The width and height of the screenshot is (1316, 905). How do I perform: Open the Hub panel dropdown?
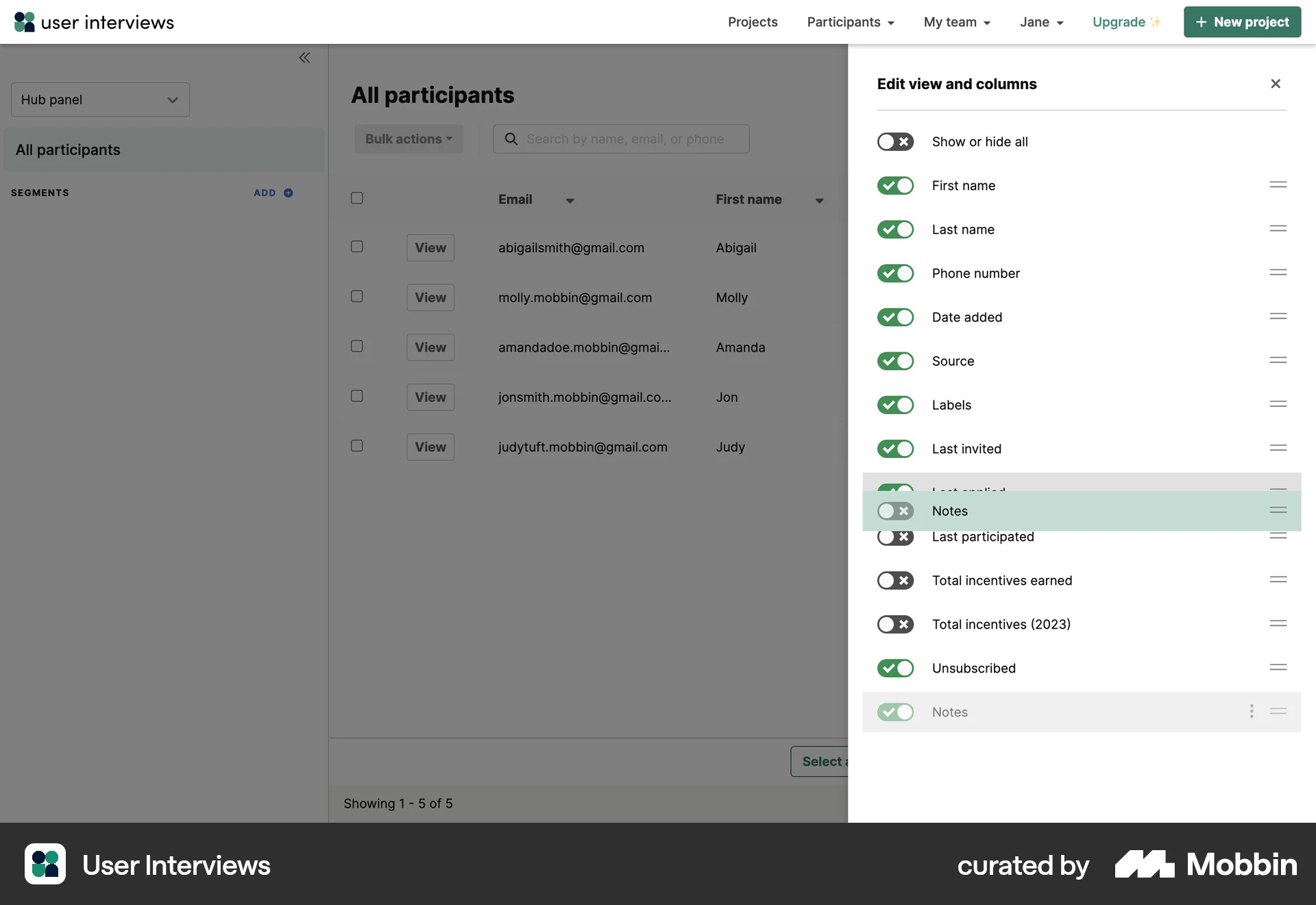(99, 99)
